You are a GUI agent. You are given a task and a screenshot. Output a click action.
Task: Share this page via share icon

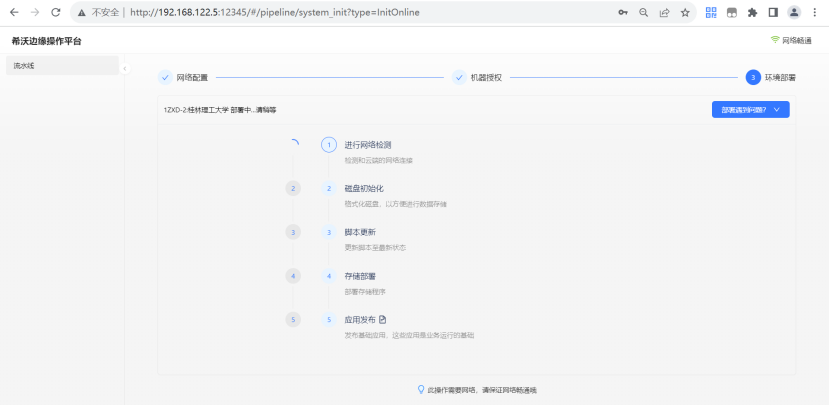tap(664, 13)
